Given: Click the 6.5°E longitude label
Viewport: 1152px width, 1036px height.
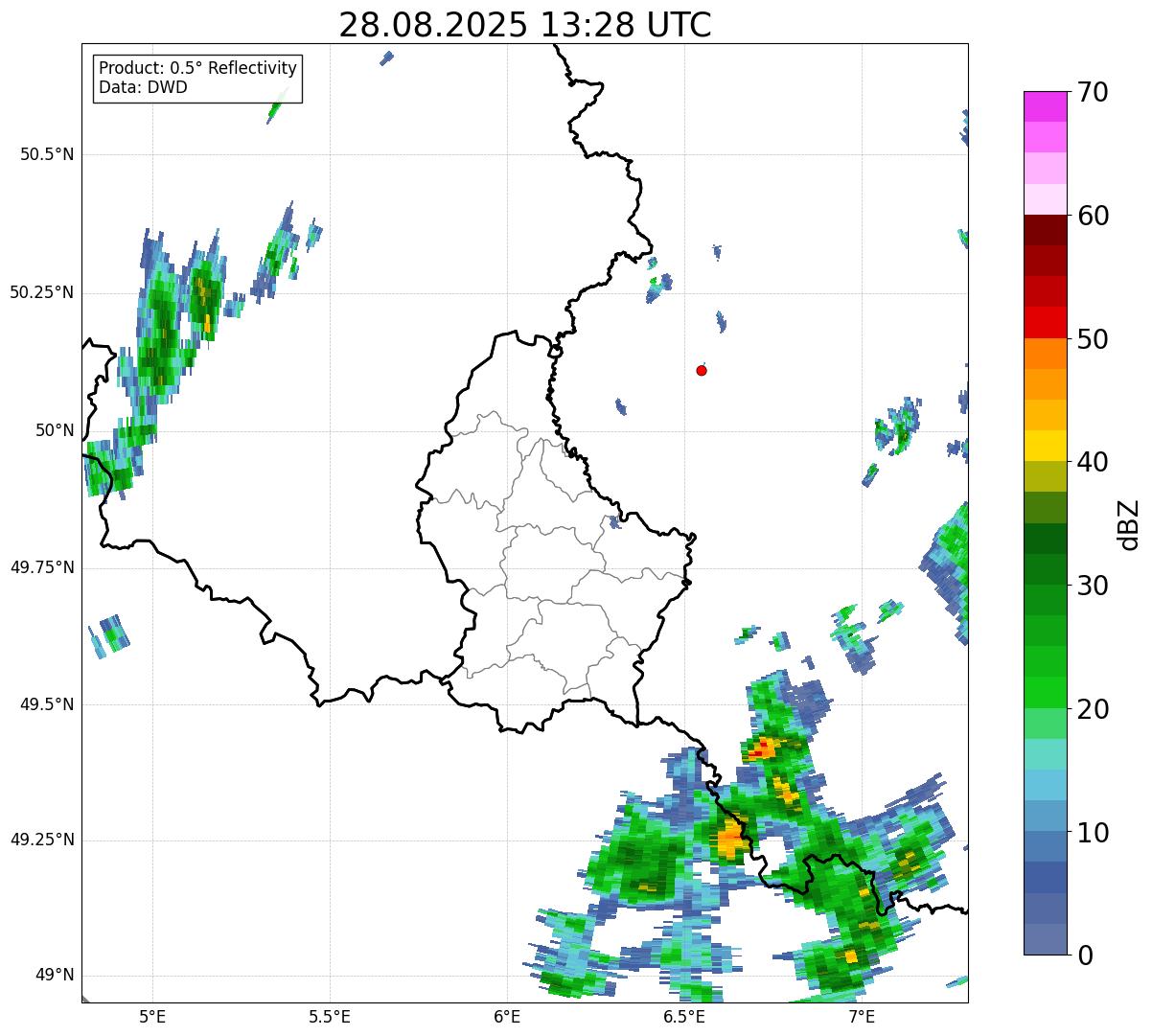Looking at the screenshot, I should (685, 1017).
